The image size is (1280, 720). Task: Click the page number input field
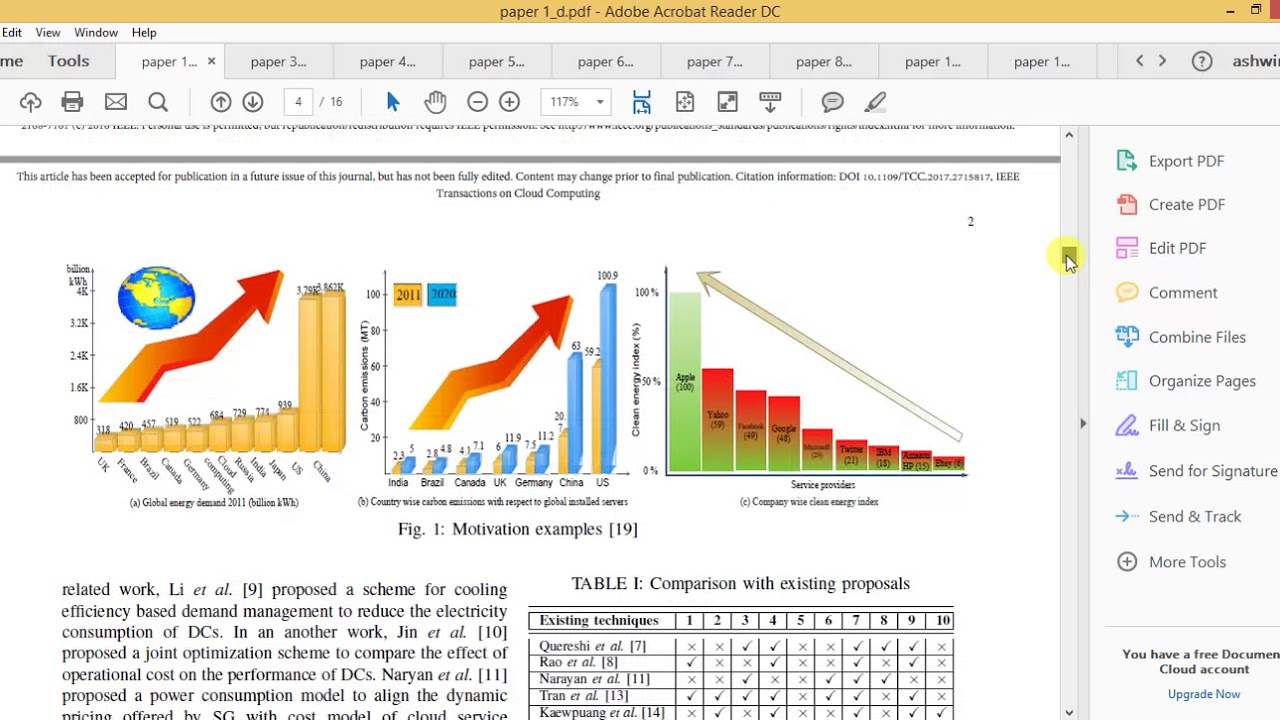pyautogui.click(x=298, y=102)
